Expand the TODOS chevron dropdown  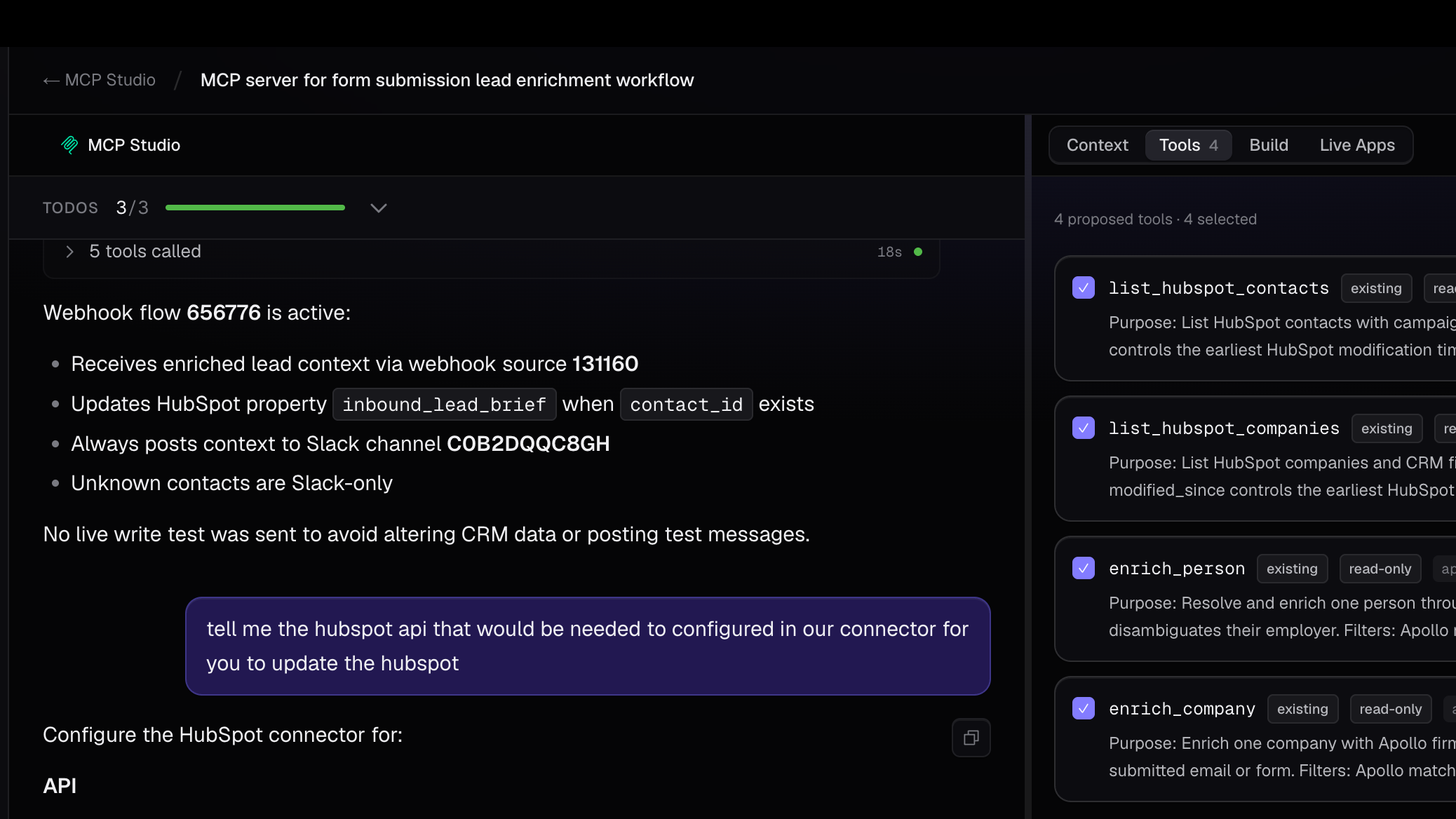point(379,208)
